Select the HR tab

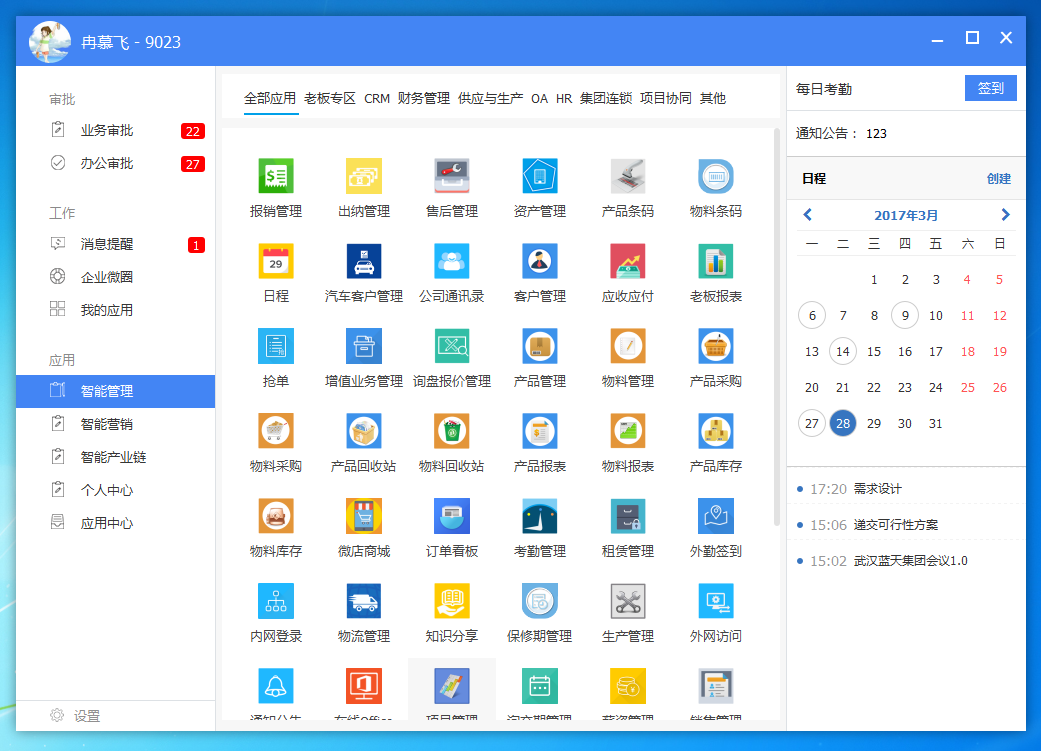564,98
